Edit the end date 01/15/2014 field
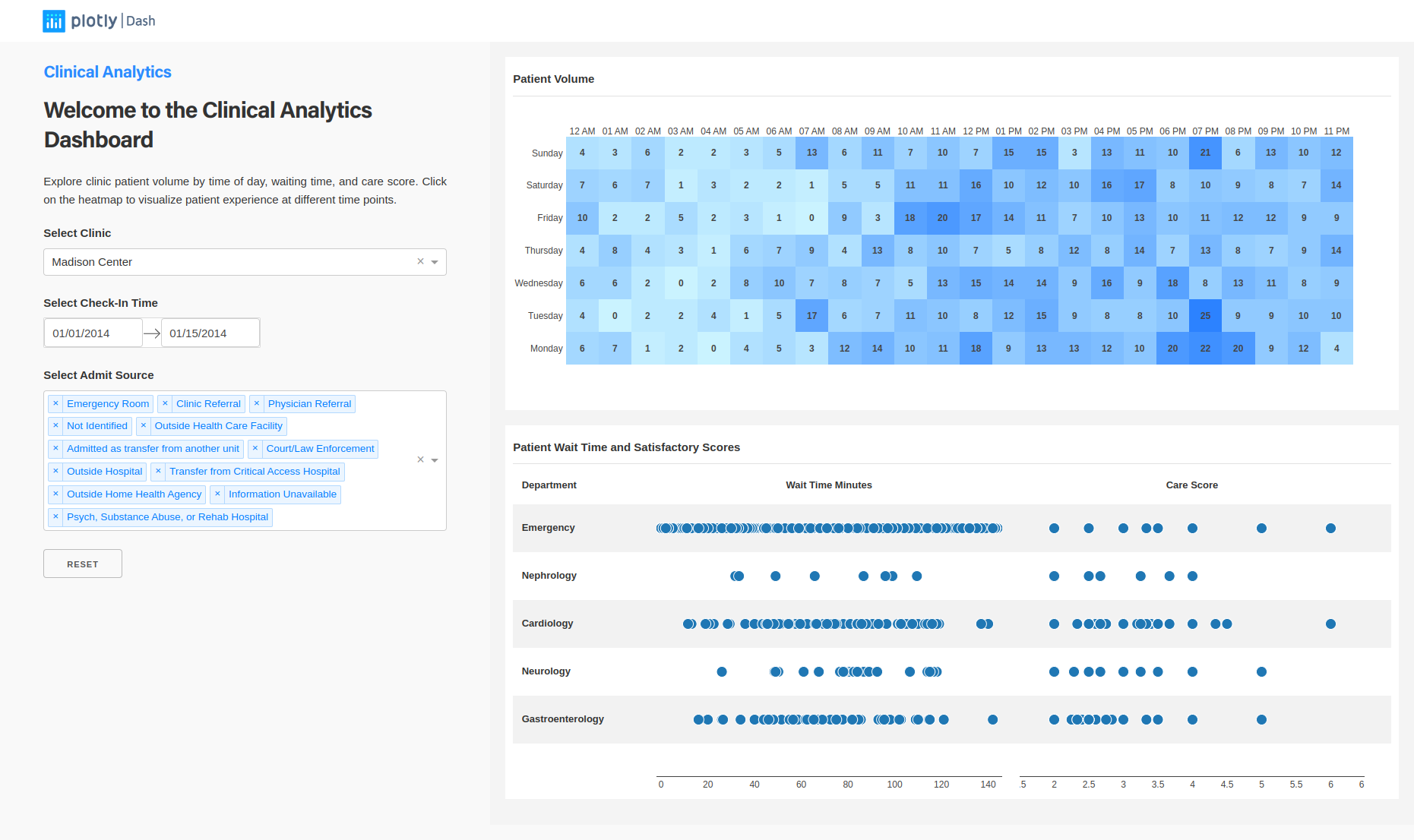 pos(210,333)
